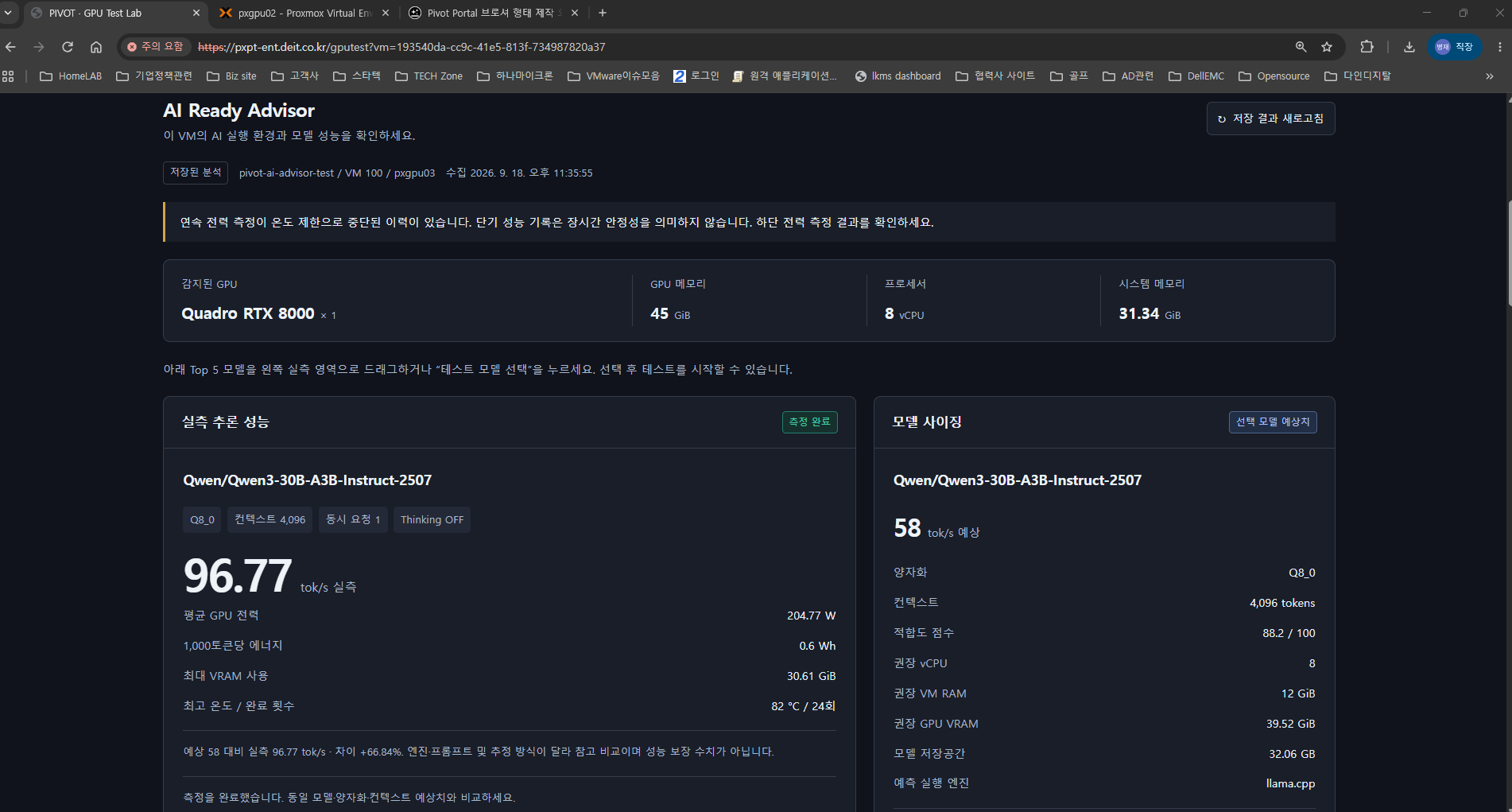Open the zoom magnifier in address bar
Viewport: 1512px width, 812px height.
(1301, 47)
